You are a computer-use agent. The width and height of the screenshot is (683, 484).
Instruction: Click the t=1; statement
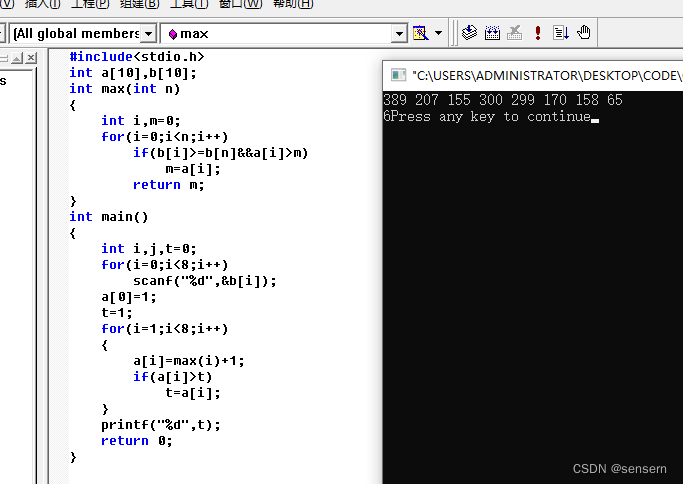coord(117,312)
